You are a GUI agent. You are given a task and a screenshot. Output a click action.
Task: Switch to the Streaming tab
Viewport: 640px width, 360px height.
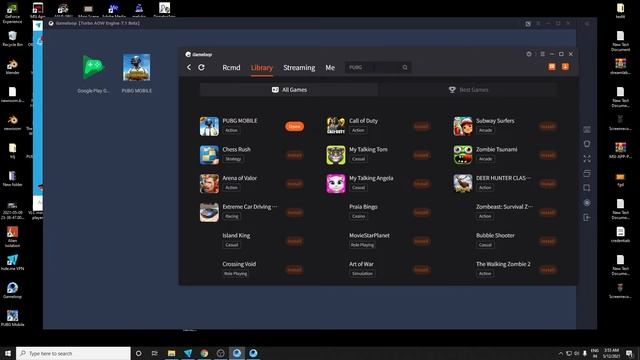pos(299,68)
